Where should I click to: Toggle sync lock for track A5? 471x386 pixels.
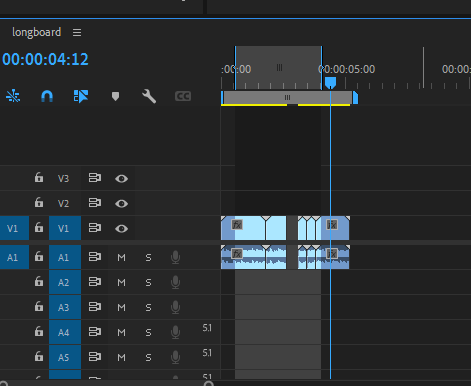pos(95,357)
